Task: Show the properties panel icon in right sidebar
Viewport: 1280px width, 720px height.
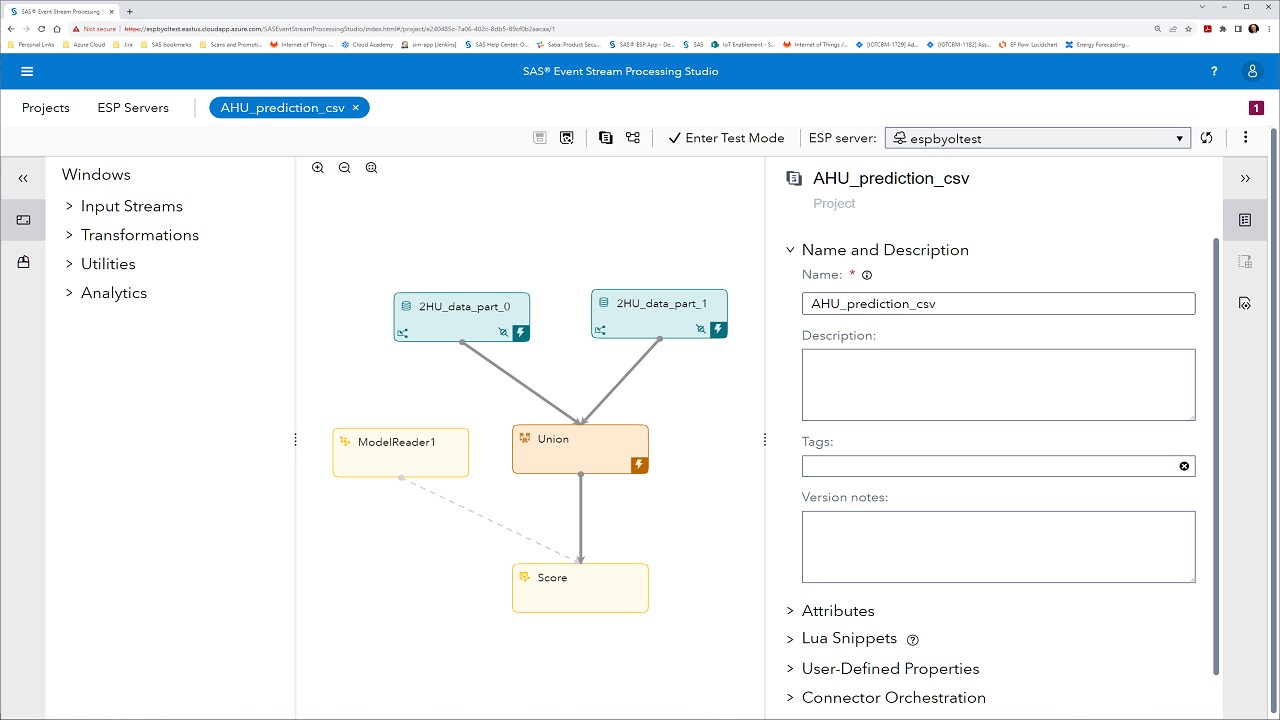Action: click(1245, 220)
